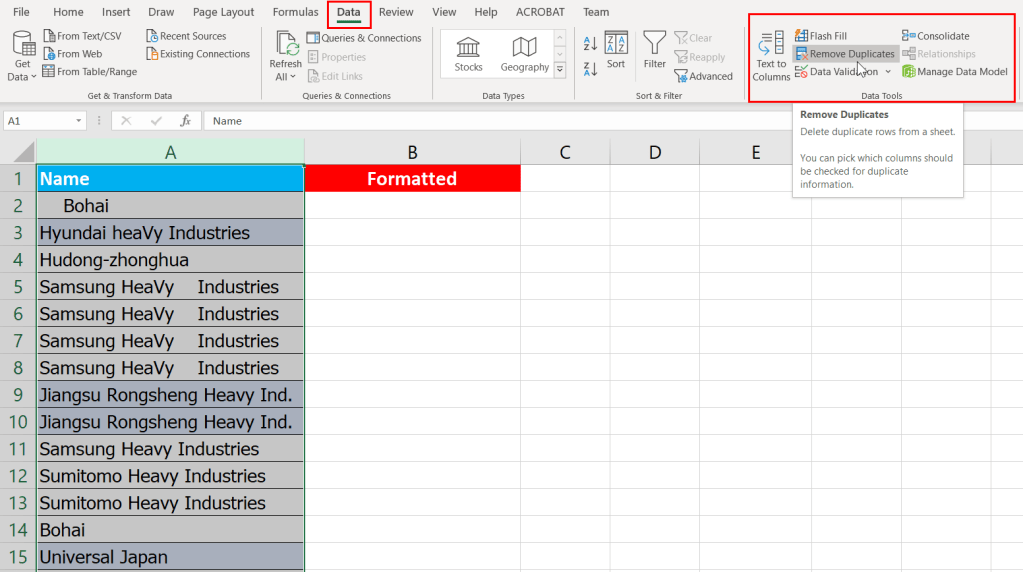The height and width of the screenshot is (572, 1023).
Task: Open Queries & Connections pane
Action: pos(363,38)
